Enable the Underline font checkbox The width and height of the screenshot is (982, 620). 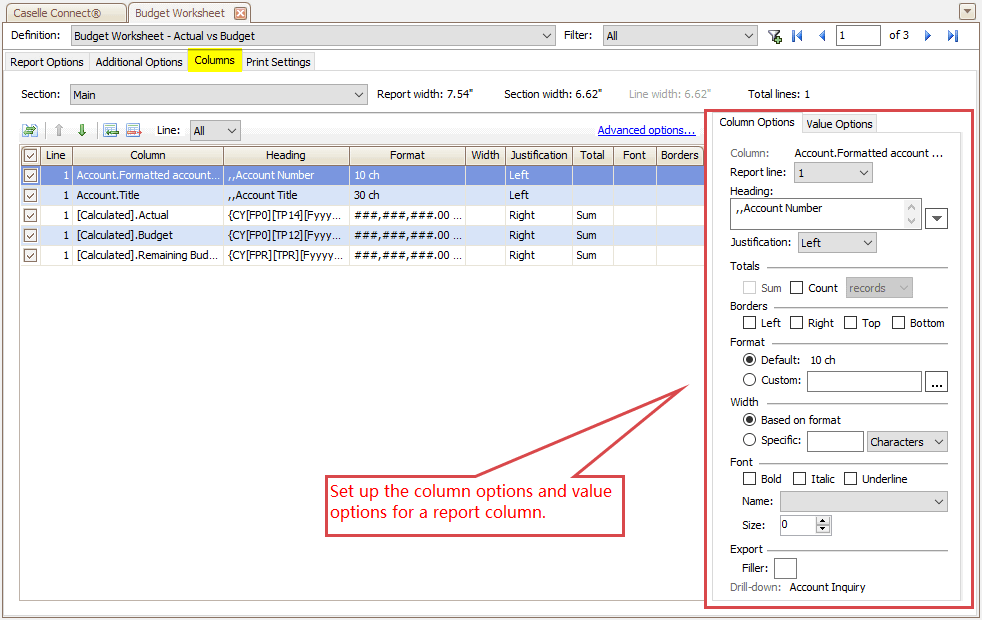point(850,479)
